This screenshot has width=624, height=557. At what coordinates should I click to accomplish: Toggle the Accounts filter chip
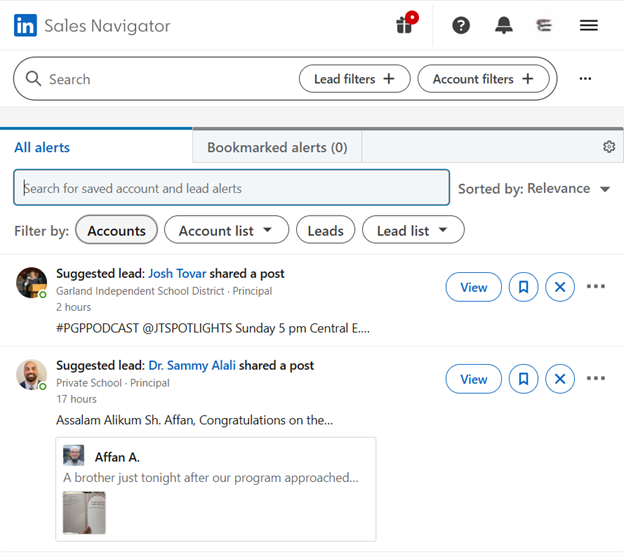(x=116, y=230)
